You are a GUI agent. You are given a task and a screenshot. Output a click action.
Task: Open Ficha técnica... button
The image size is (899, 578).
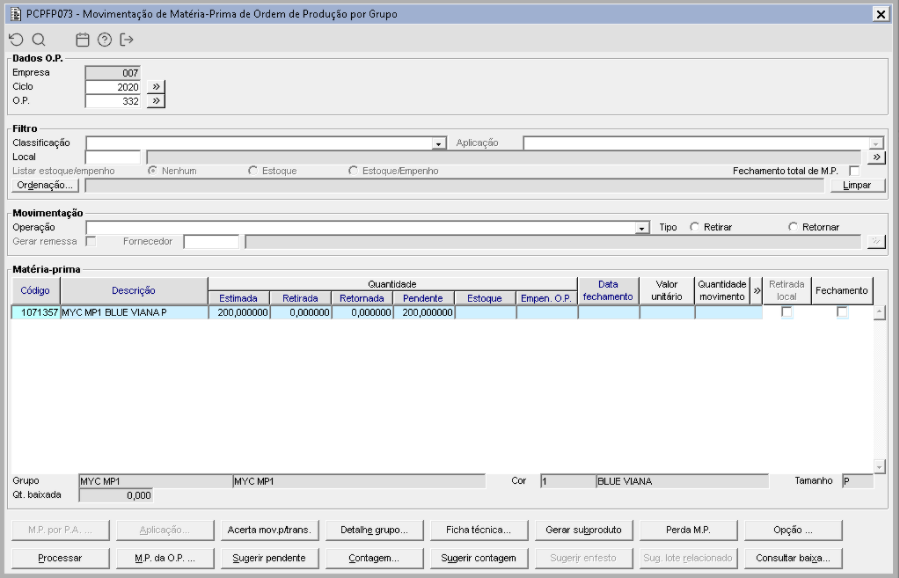click(479, 530)
